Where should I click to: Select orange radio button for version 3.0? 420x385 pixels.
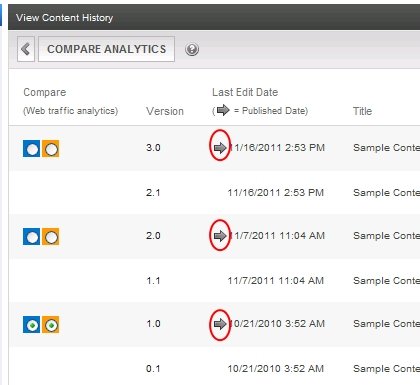51,149
